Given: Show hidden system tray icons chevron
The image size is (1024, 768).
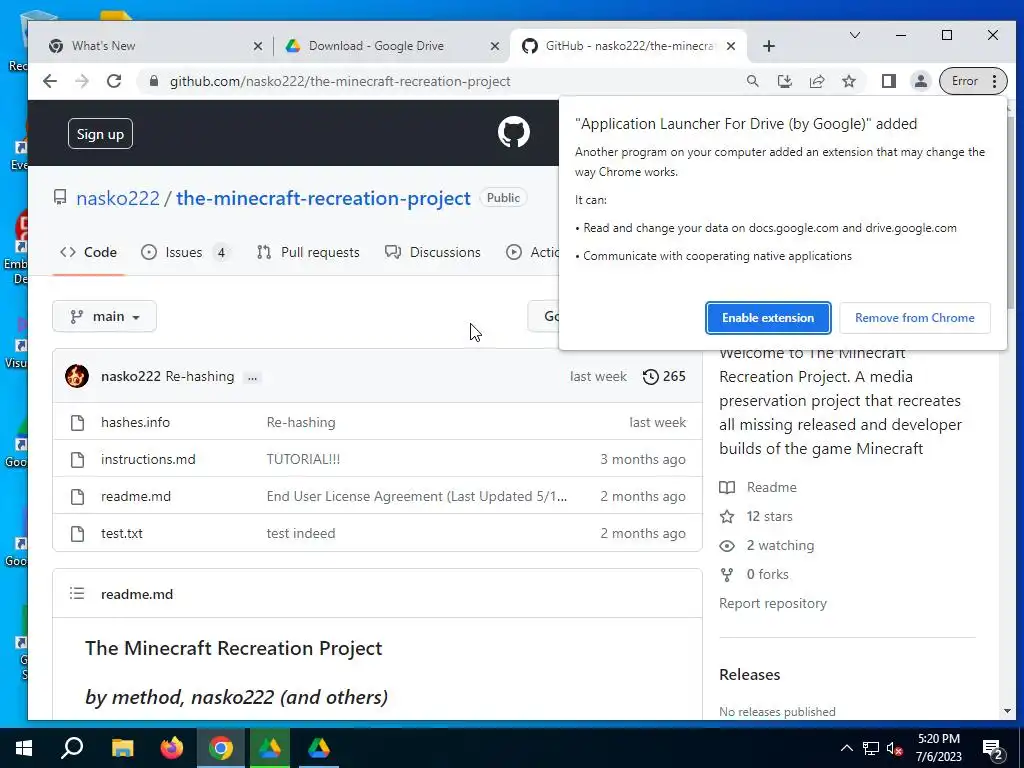Looking at the screenshot, I should click(x=846, y=748).
